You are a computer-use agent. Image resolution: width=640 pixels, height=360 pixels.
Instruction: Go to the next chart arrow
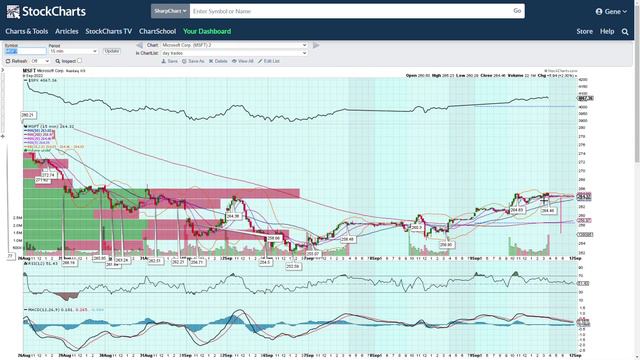click(x=316, y=45)
